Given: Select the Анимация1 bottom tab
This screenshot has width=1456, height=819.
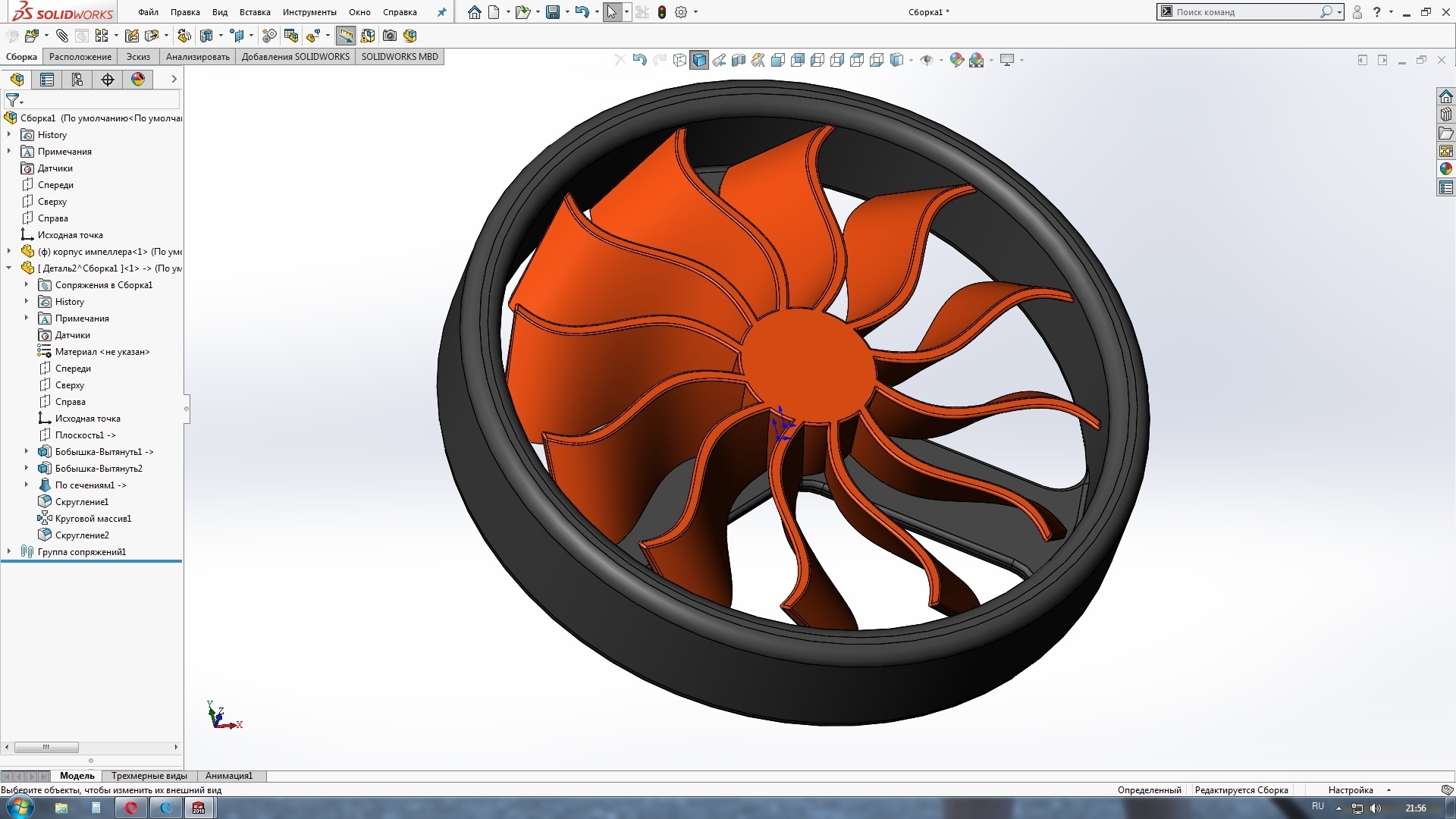Looking at the screenshot, I should tap(229, 776).
